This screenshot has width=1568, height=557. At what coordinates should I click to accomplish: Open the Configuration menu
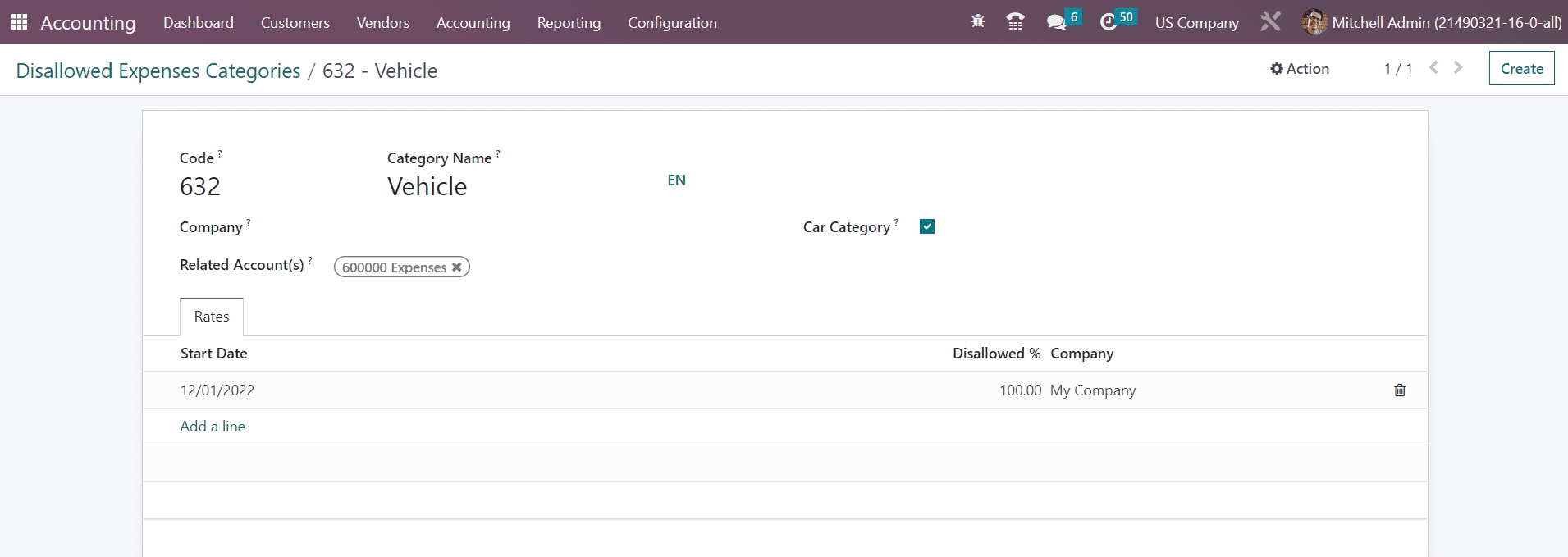(672, 23)
